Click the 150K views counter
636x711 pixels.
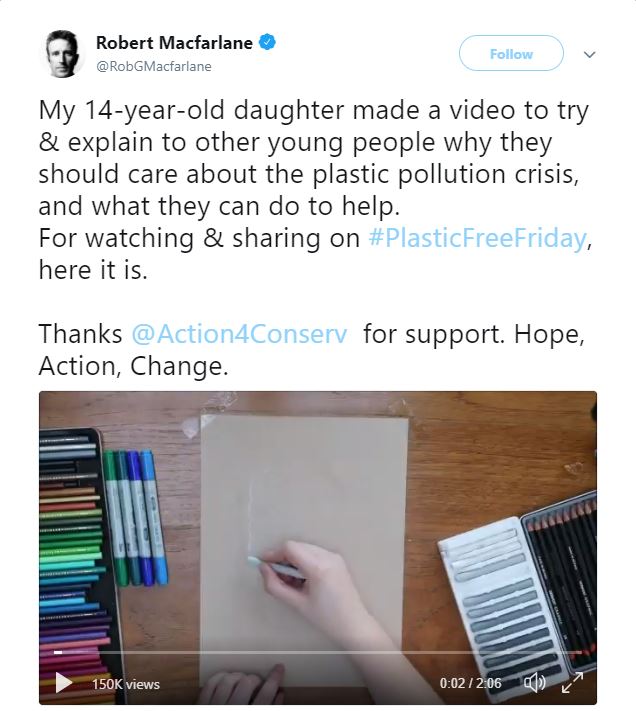(126, 684)
